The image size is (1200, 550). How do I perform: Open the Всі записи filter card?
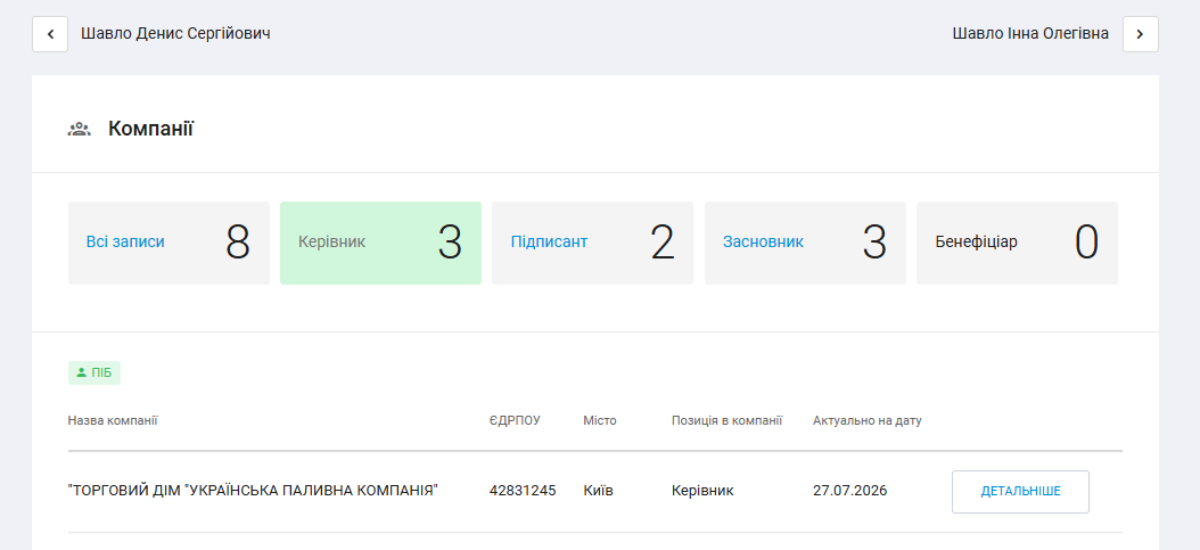169,243
